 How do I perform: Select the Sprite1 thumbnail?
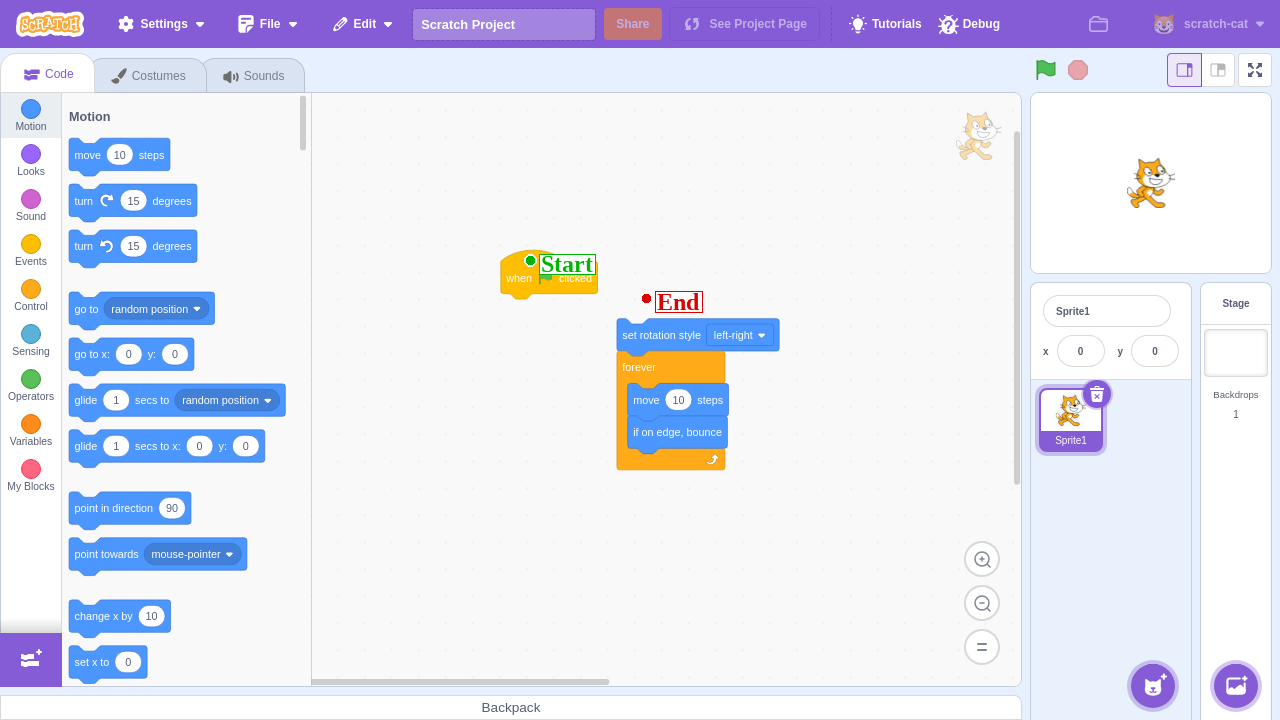coord(1071,420)
